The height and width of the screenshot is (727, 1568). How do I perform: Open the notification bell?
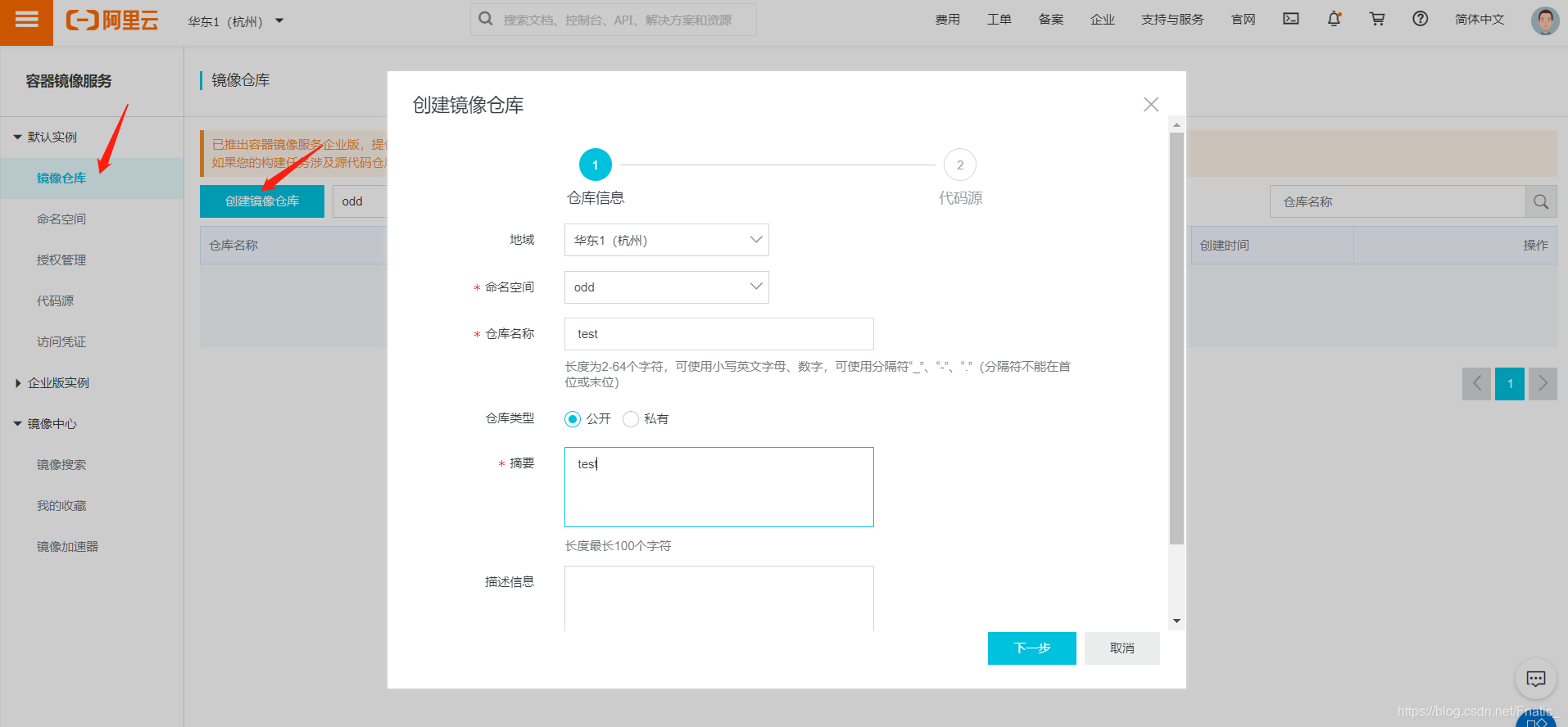point(1335,19)
